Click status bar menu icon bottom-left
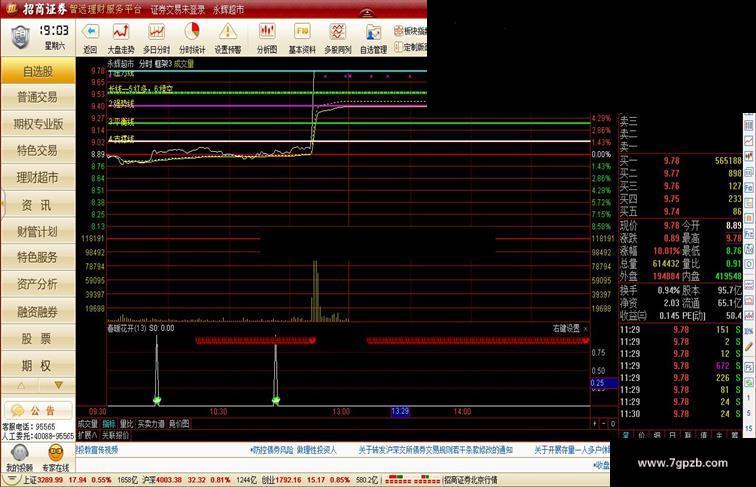This screenshot has width=756, height=487. pyautogui.click(x=12, y=479)
